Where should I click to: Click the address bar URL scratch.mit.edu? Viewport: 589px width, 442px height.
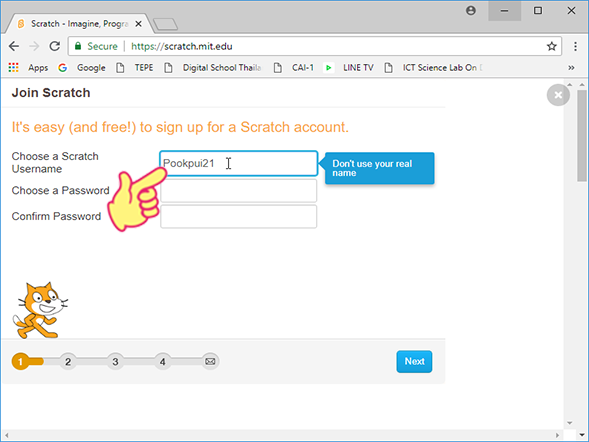(x=181, y=46)
